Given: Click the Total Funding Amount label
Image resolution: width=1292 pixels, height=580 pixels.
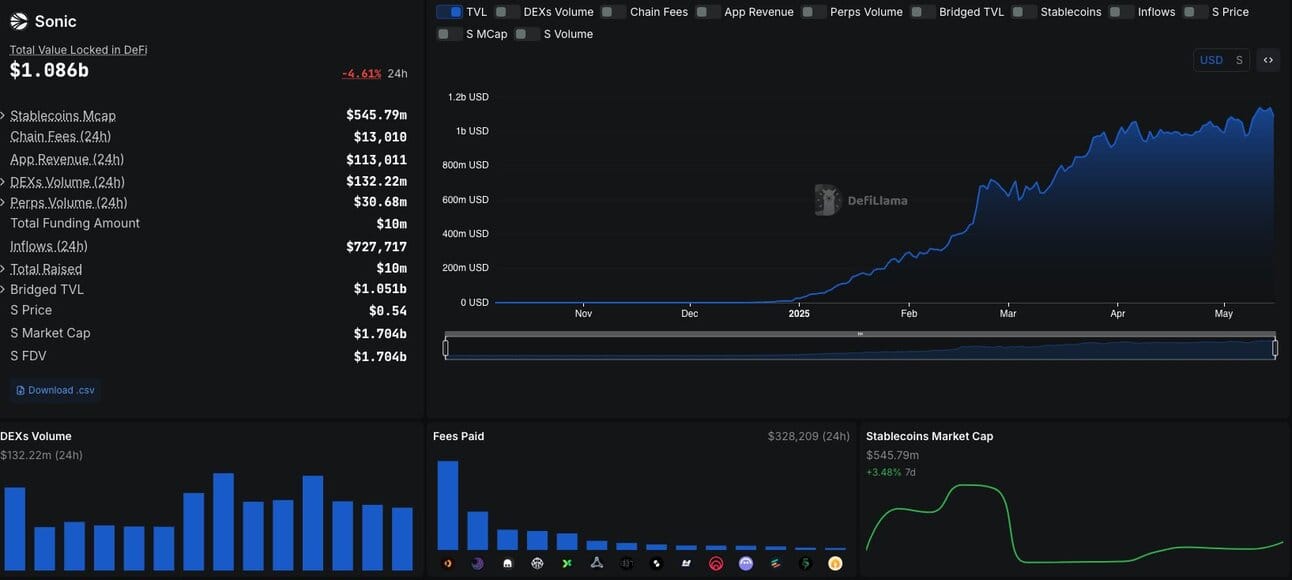Looking at the screenshot, I should (75, 223).
